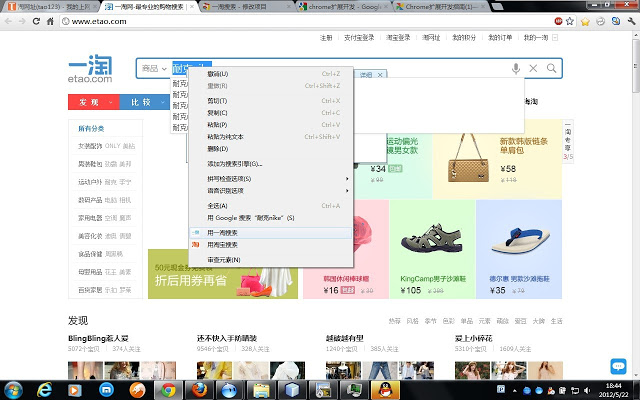Screen dimensions: 640x400
Task: Switch to the 淘网址(tao123) tab
Action: coord(50,7)
